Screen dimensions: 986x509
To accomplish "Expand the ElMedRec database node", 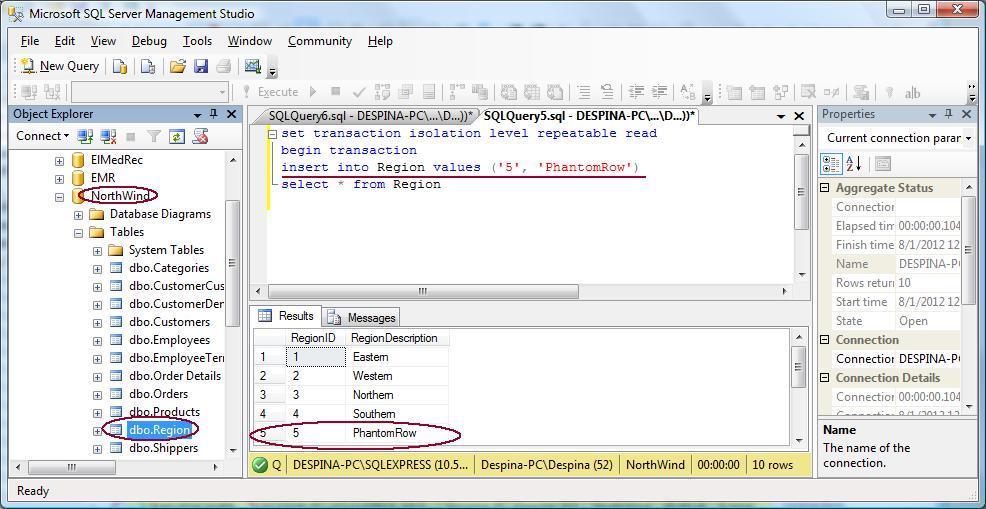I will (x=59, y=161).
